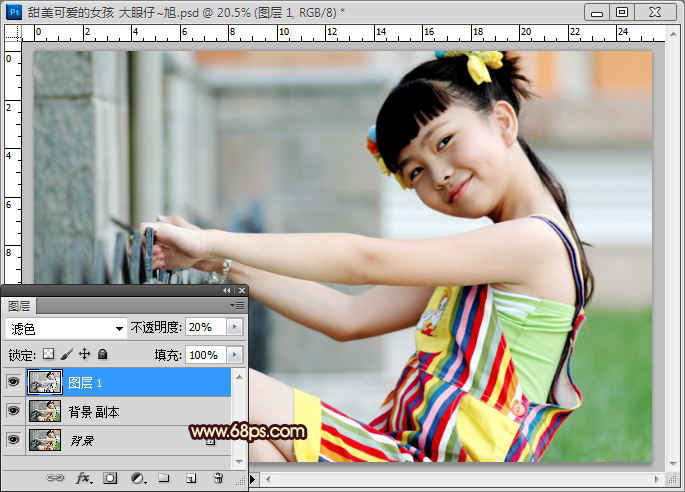The image size is (685, 492).
Task: Select the 图层 panel tab
Action: [x=19, y=306]
